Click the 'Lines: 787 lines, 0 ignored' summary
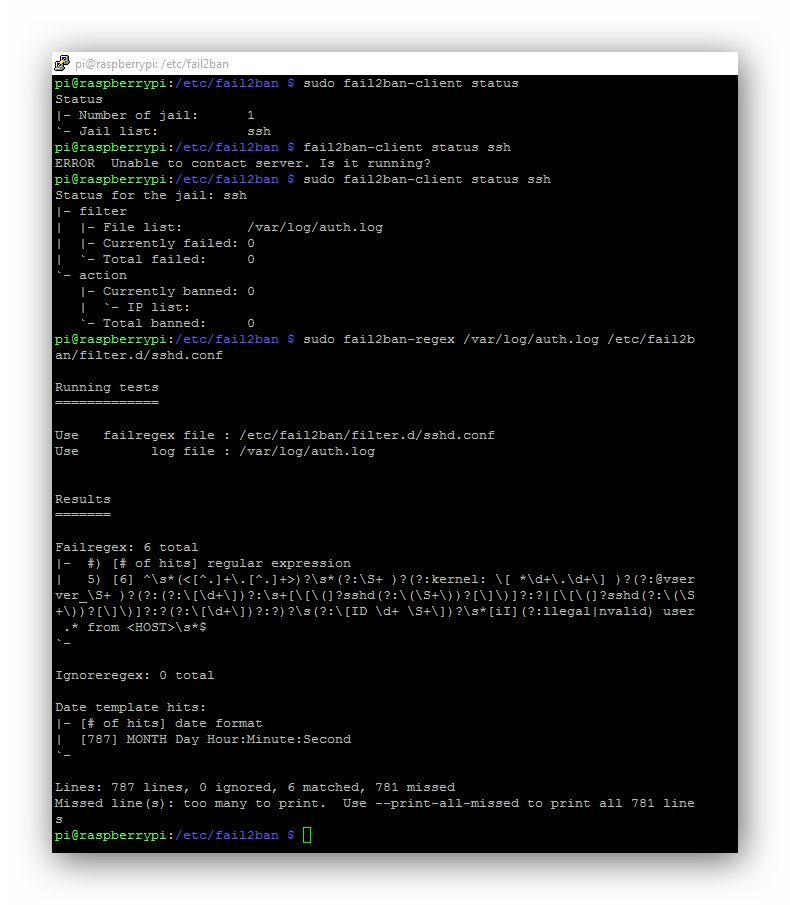The height and width of the screenshot is (905, 790). [x=255, y=787]
